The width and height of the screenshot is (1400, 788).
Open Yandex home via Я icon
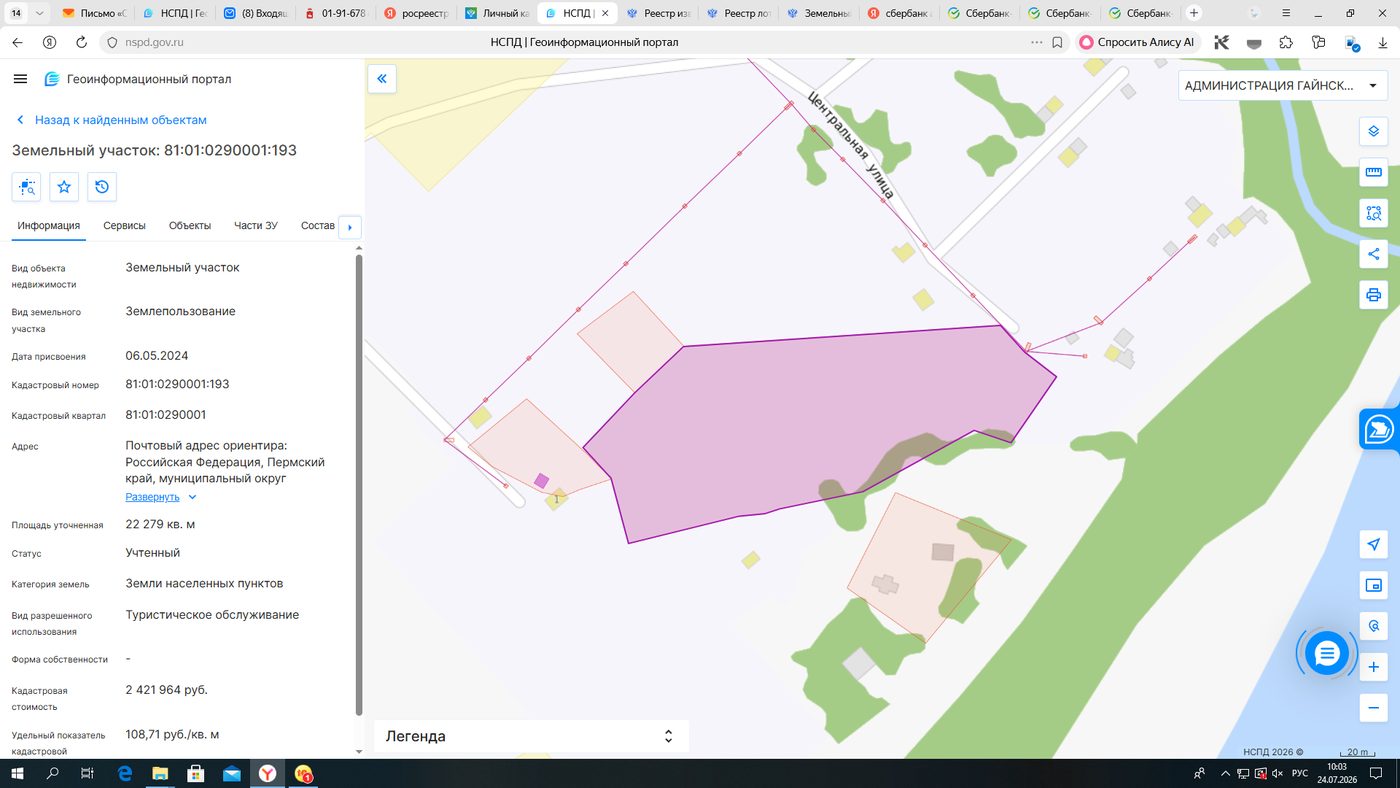49,43
